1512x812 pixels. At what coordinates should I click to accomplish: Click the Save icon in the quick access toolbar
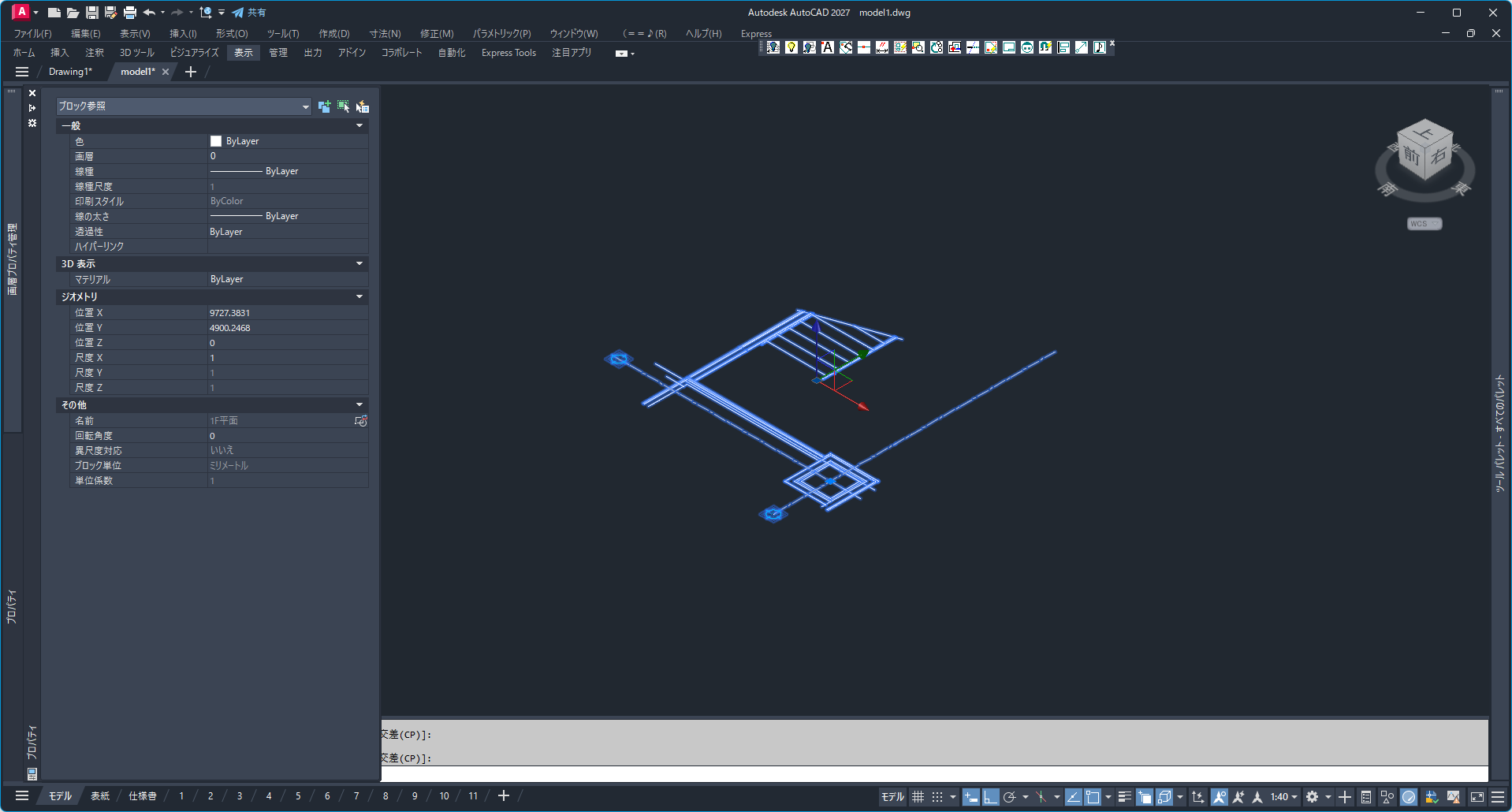92,13
